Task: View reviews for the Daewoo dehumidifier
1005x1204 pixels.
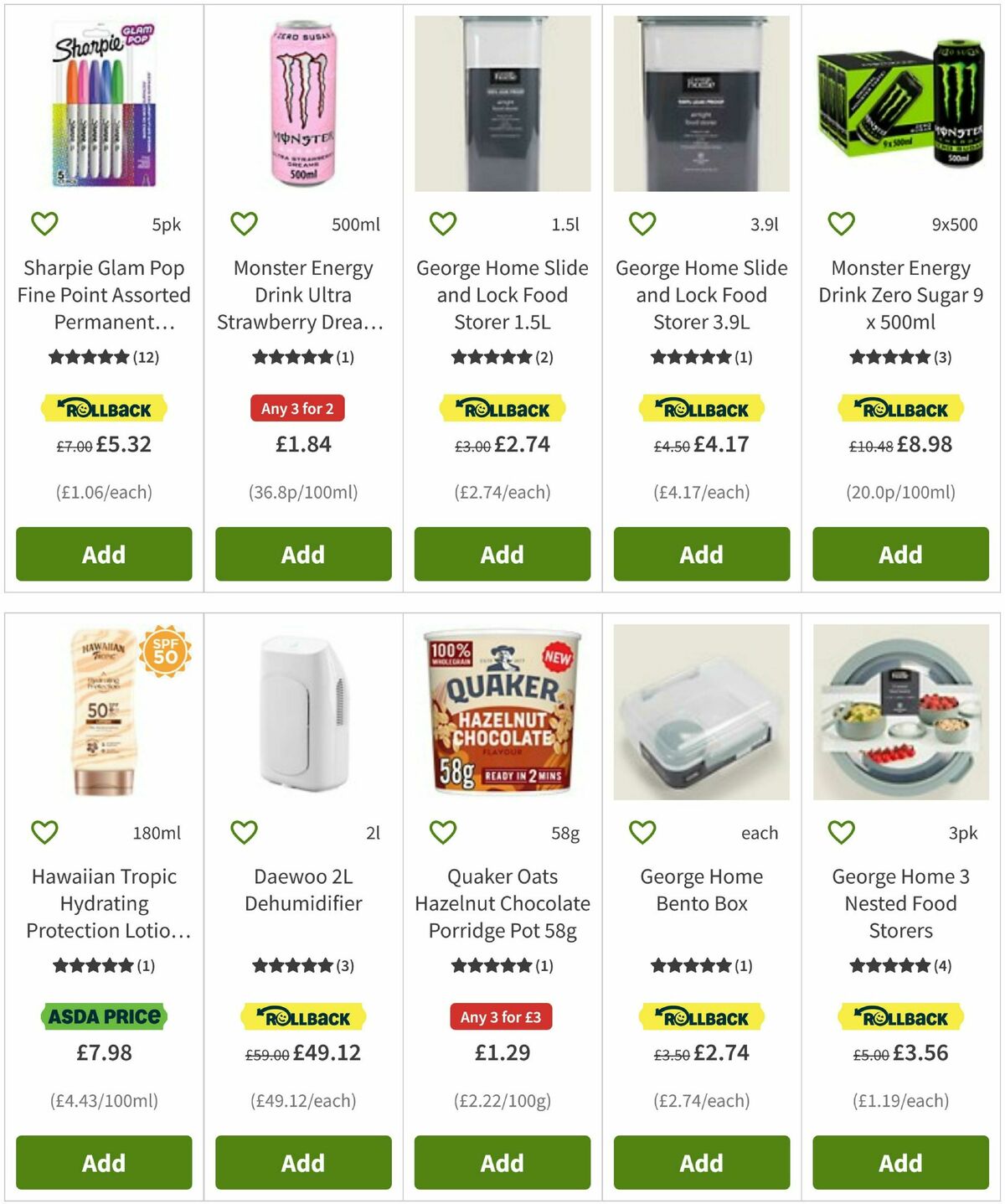Action: click(302, 964)
